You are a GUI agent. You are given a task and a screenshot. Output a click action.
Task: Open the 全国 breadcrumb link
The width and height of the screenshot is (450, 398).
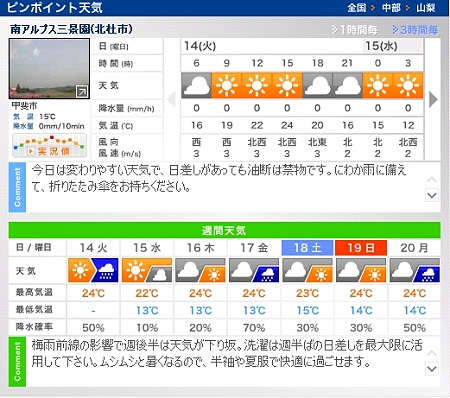point(356,8)
